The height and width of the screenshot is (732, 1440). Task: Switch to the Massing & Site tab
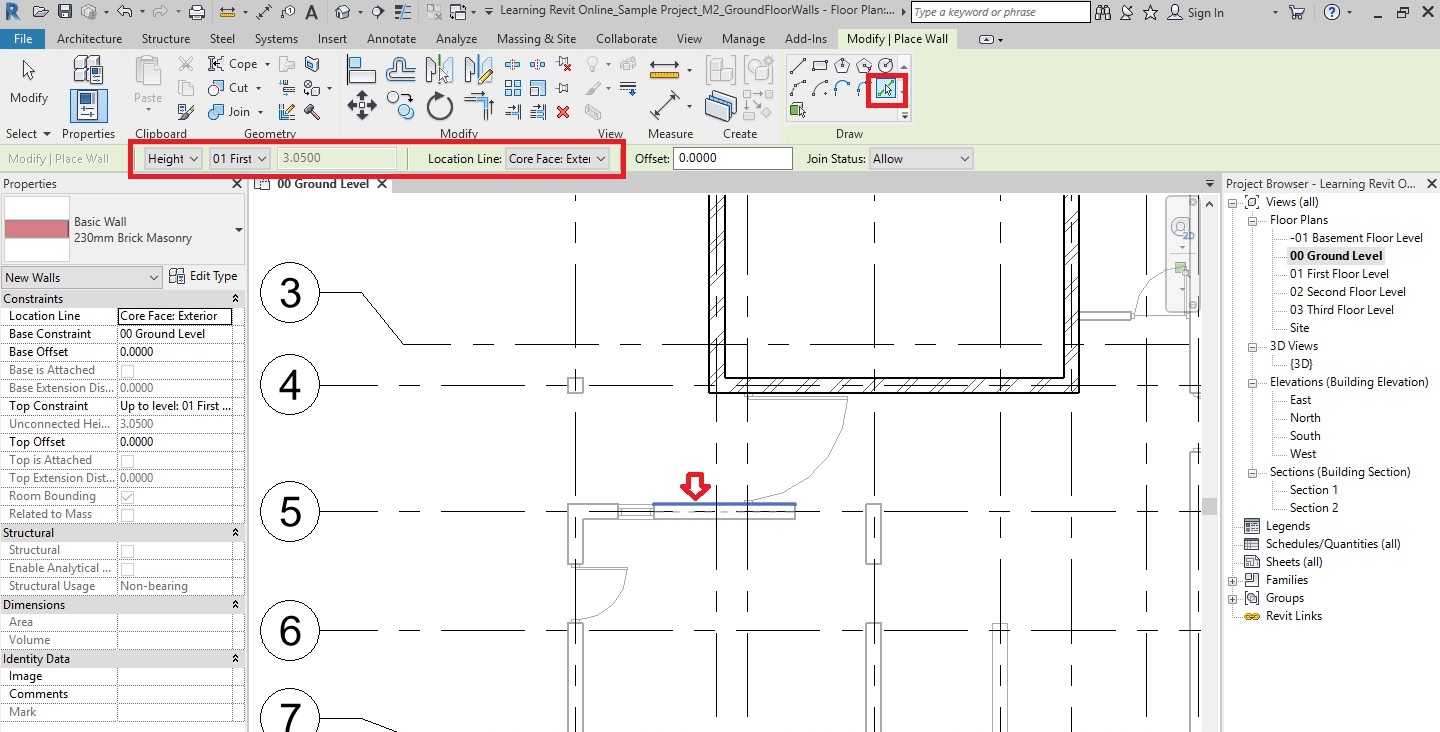click(x=536, y=39)
